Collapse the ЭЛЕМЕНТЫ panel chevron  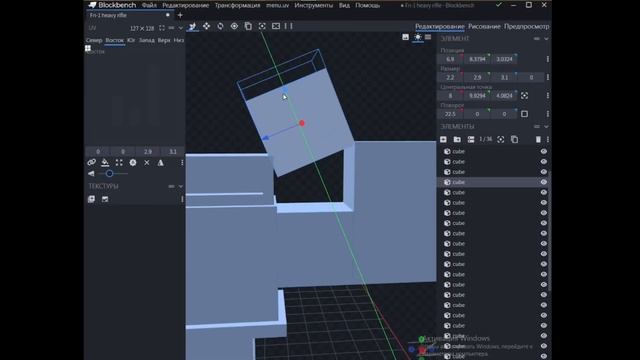click(x=546, y=127)
